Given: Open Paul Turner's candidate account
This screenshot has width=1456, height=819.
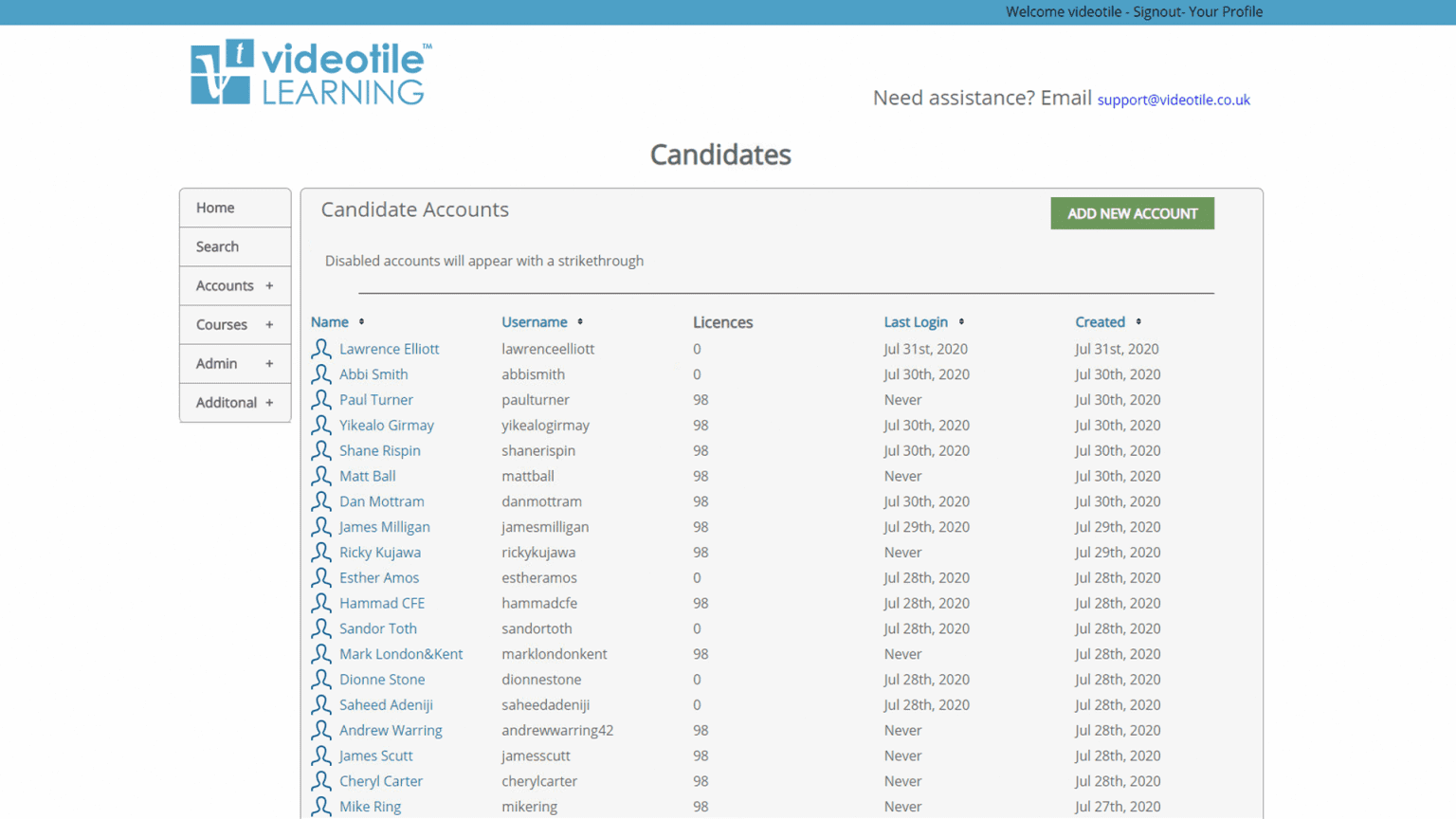Looking at the screenshot, I should (376, 400).
